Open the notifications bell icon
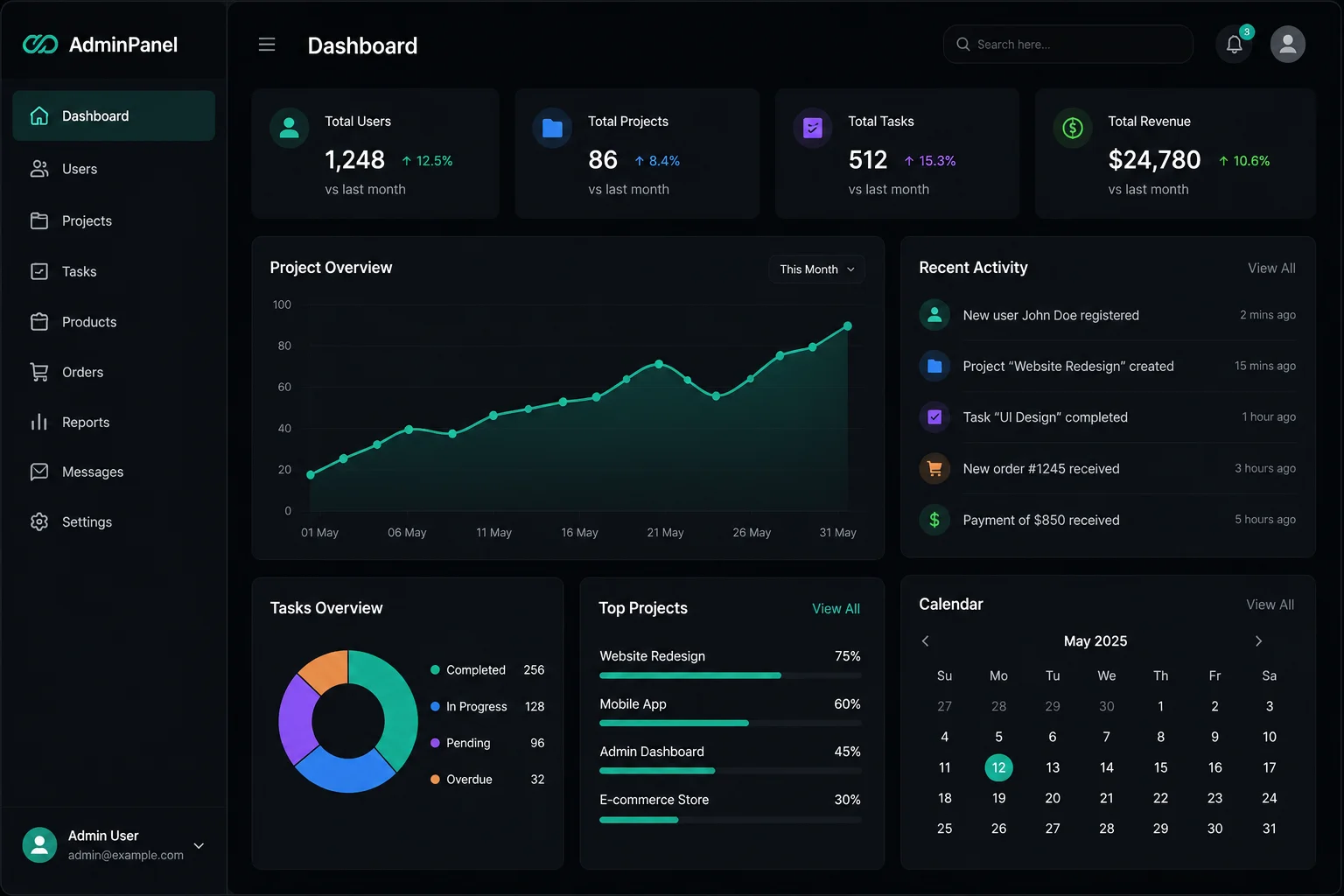1344x896 pixels. point(1234,45)
